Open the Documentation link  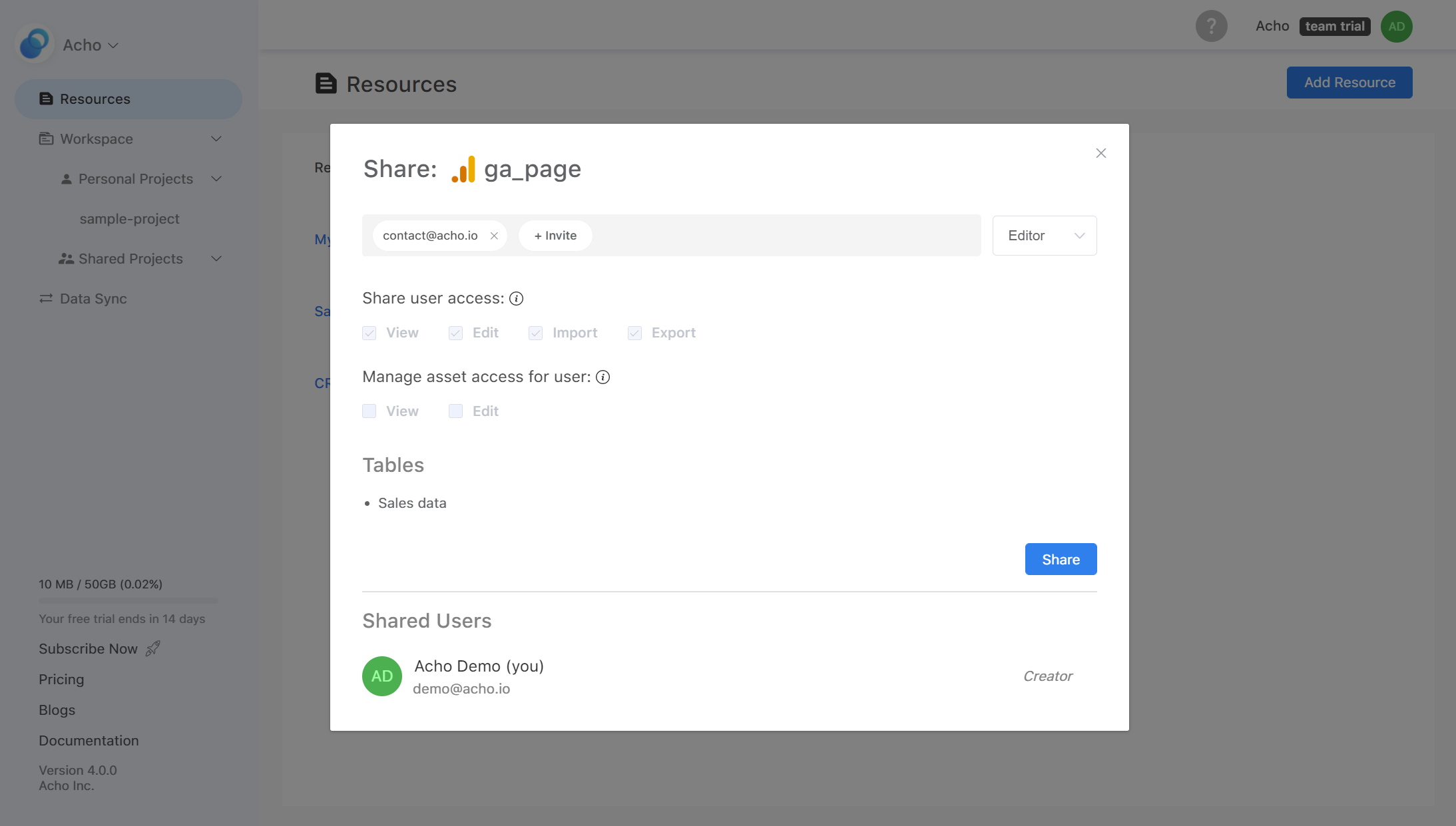(x=89, y=740)
